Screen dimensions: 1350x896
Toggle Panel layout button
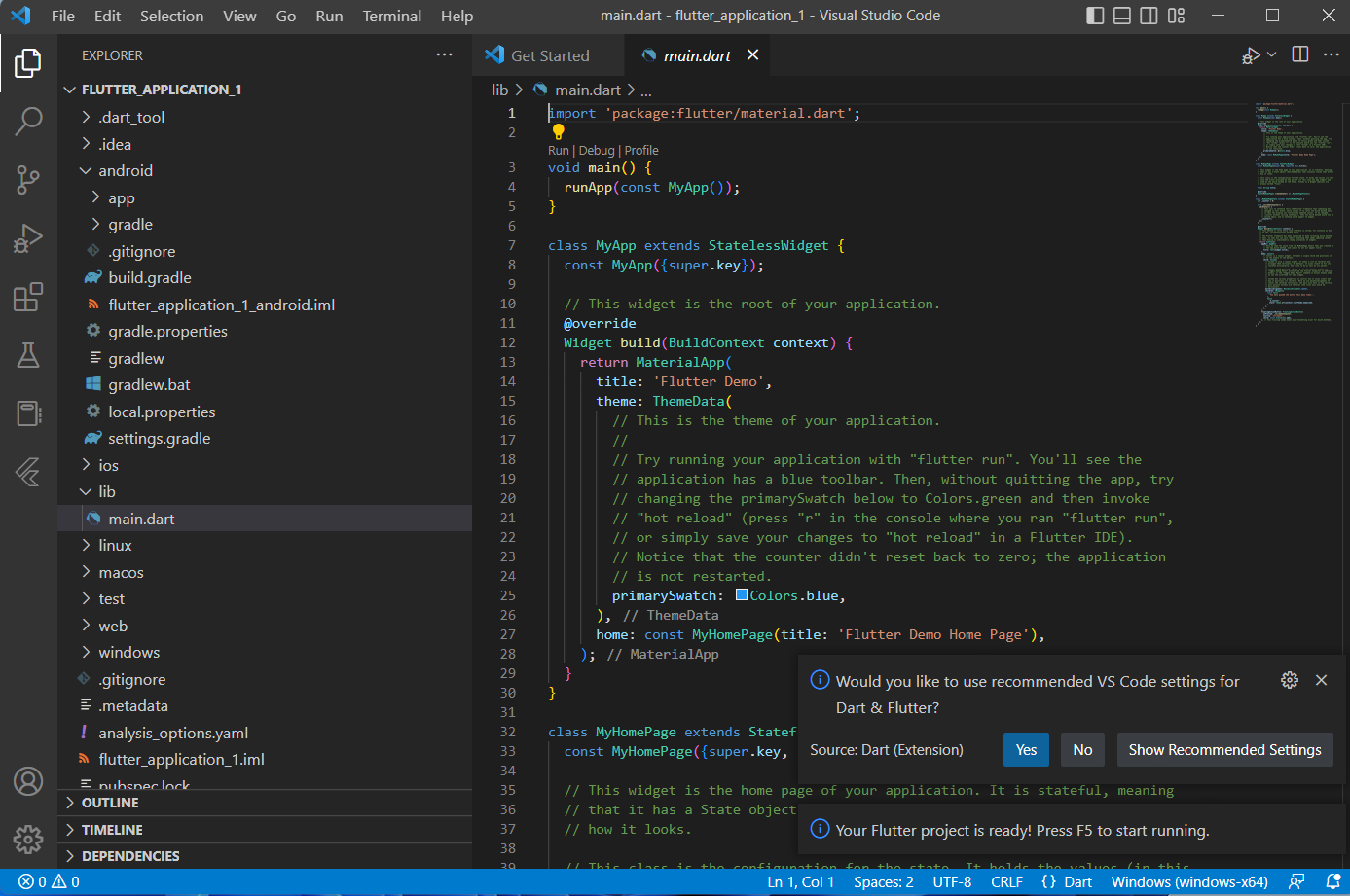[x=1122, y=16]
